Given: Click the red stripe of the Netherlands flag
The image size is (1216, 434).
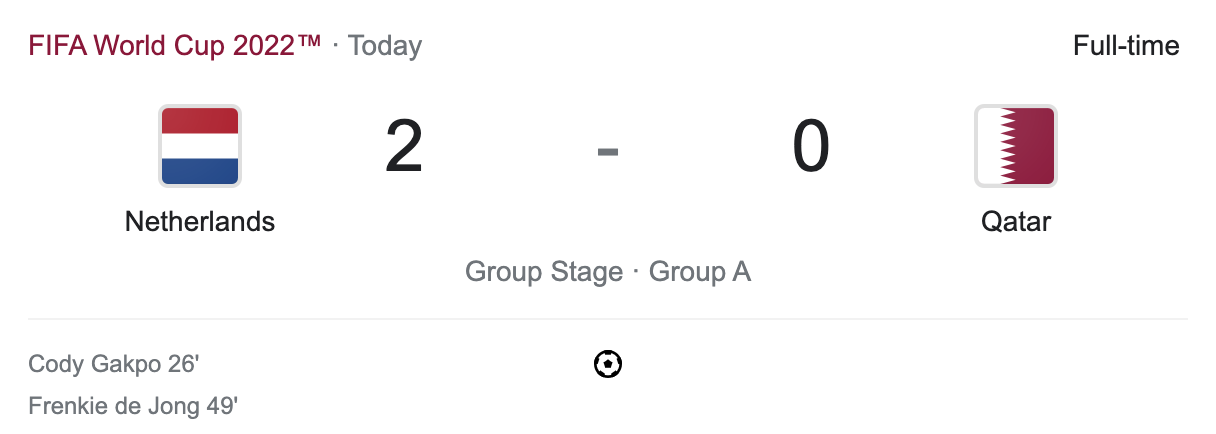Looking at the screenshot, I should [x=199, y=120].
